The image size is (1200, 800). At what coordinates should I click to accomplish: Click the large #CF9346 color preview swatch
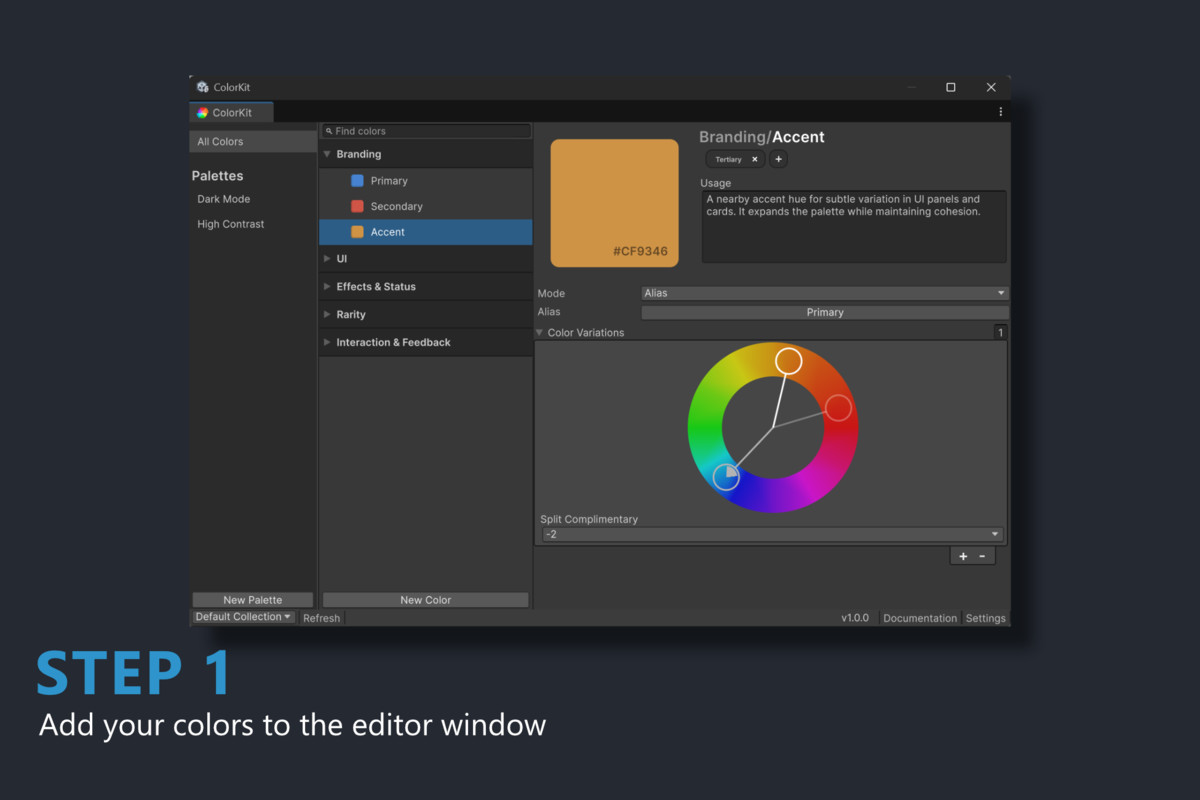[614, 202]
